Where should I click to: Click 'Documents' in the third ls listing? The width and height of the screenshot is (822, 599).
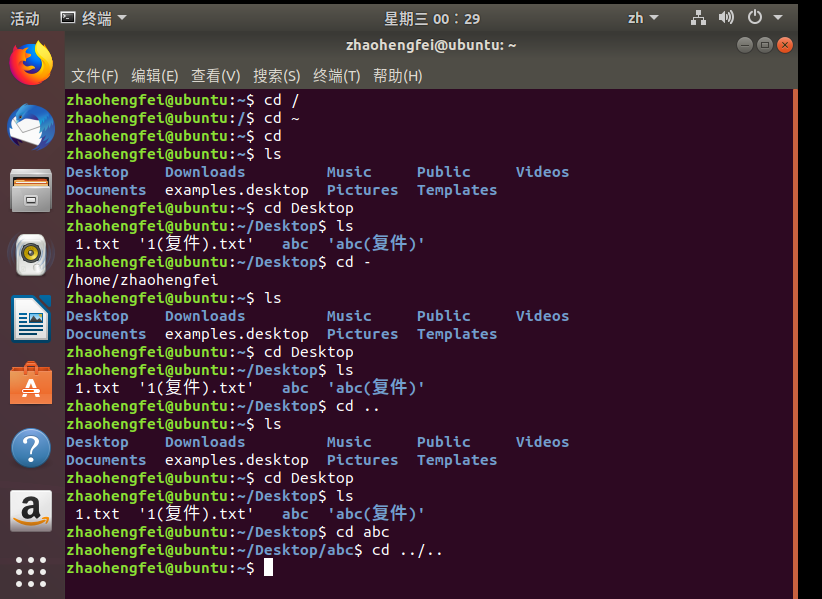coord(106,460)
